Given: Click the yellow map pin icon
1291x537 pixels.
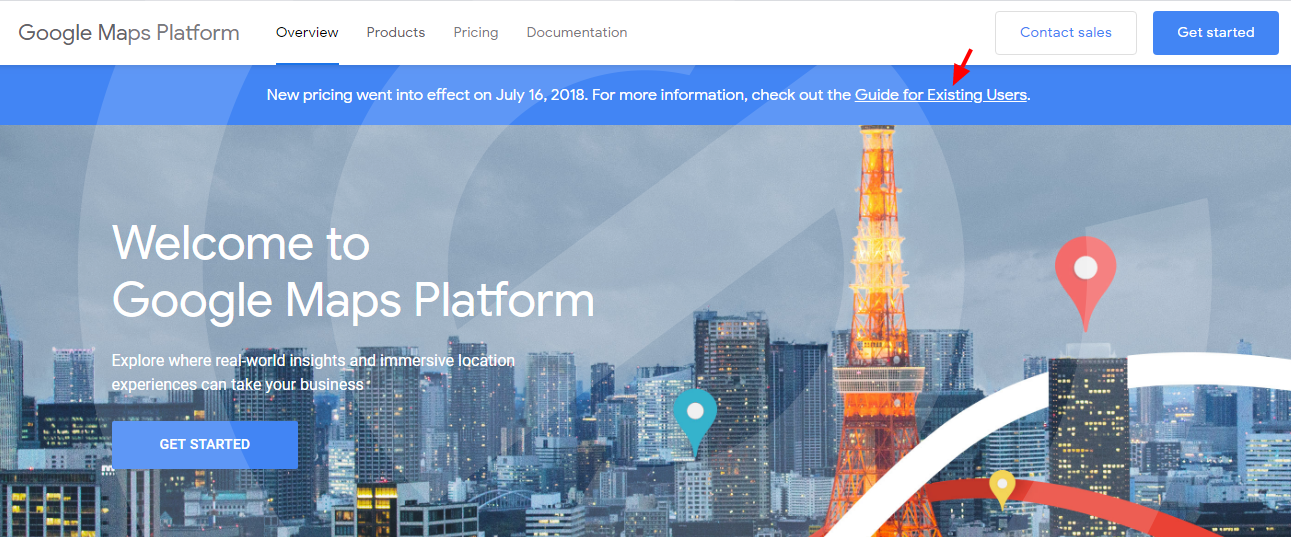Looking at the screenshot, I should (1002, 489).
